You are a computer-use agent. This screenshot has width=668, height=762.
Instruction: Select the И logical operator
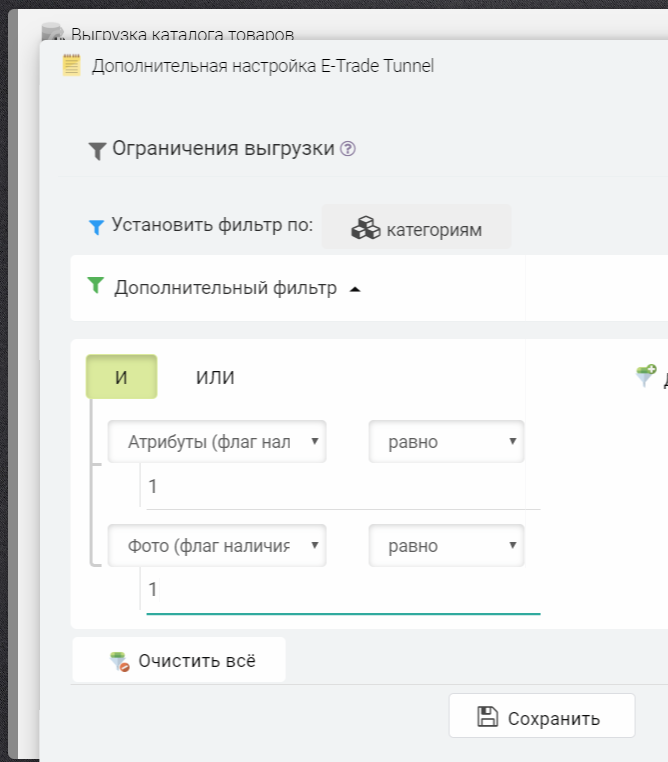click(x=121, y=377)
